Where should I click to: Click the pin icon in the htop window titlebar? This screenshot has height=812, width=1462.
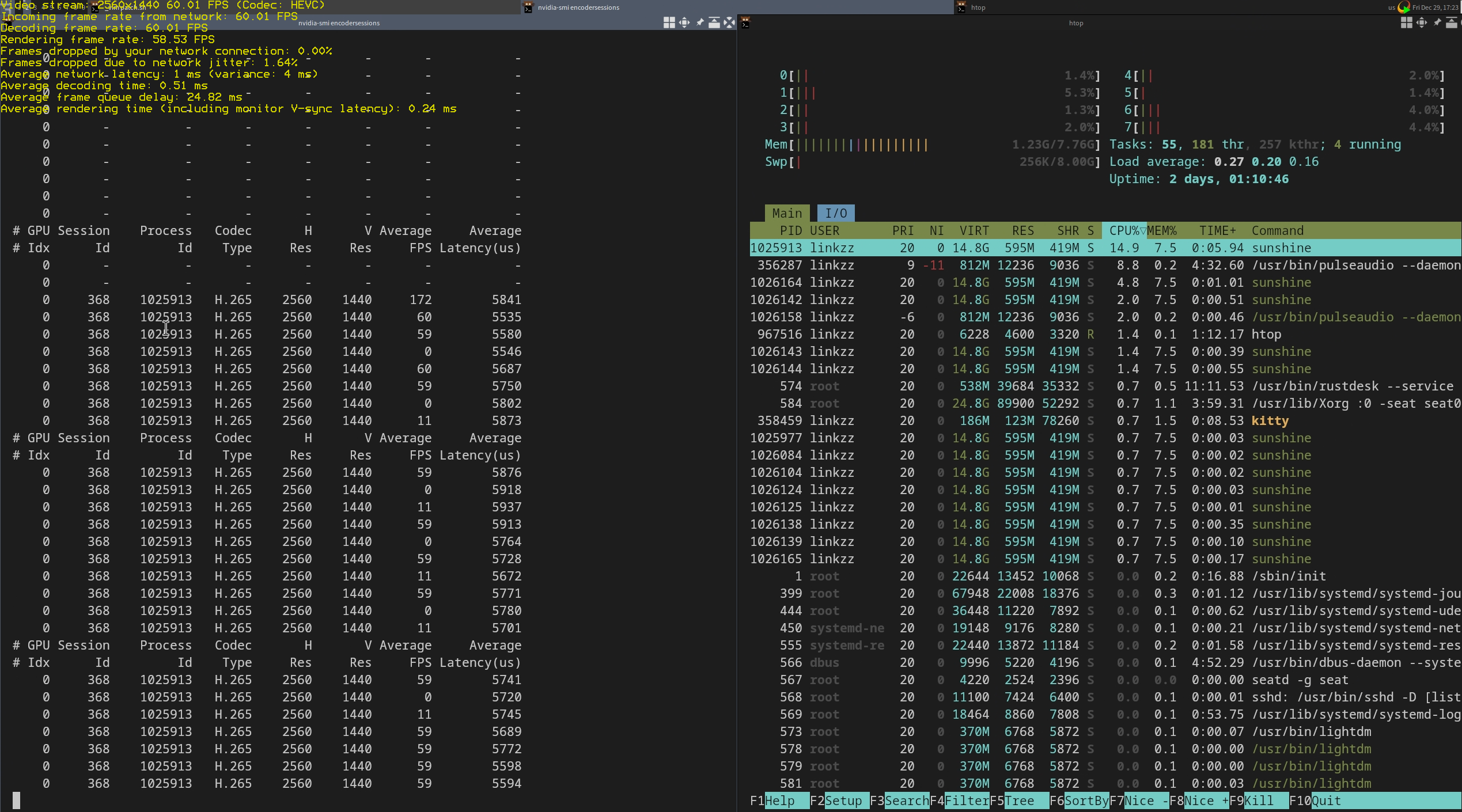pyautogui.click(x=1437, y=22)
